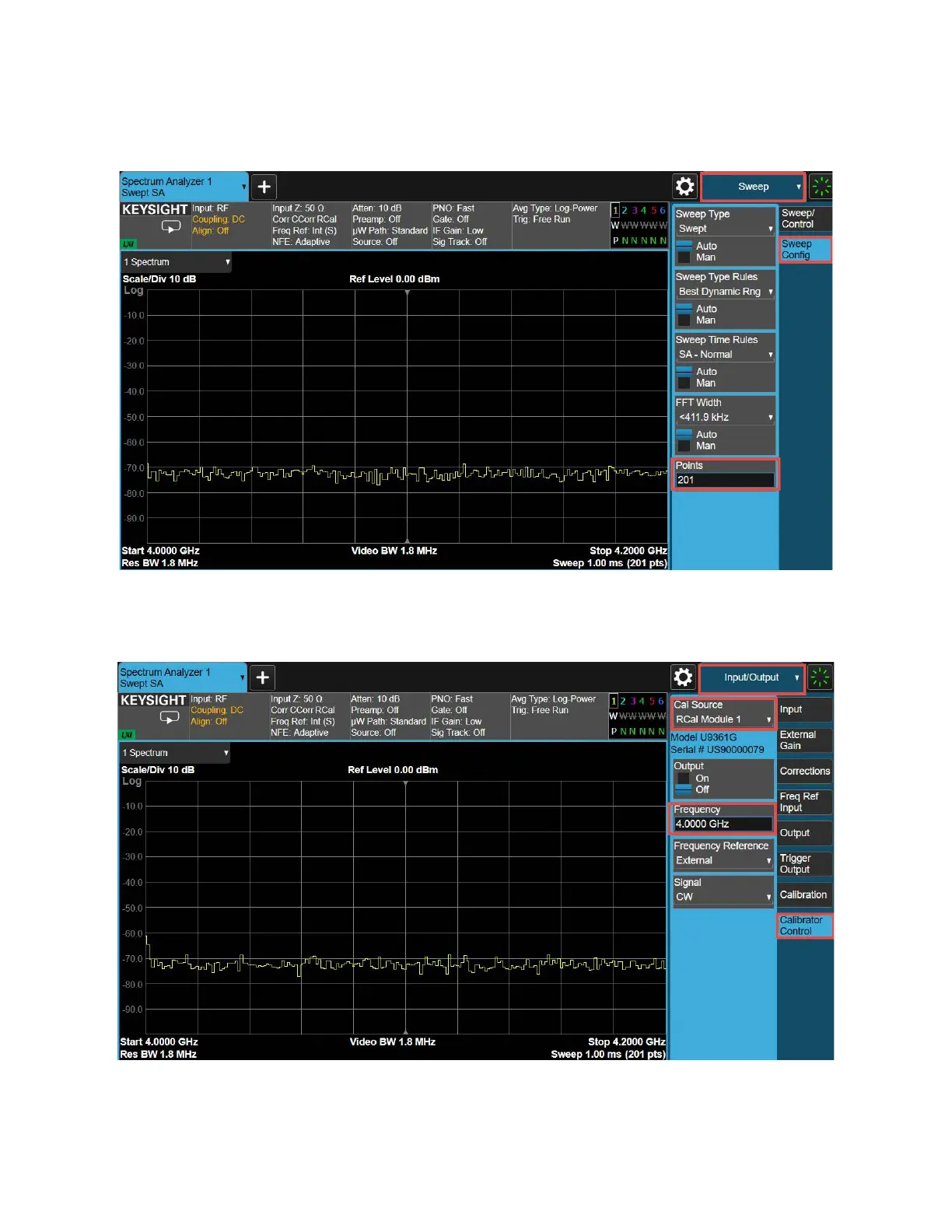
Task: Open SA - Normal sweep time dropdown
Action: coord(725,355)
